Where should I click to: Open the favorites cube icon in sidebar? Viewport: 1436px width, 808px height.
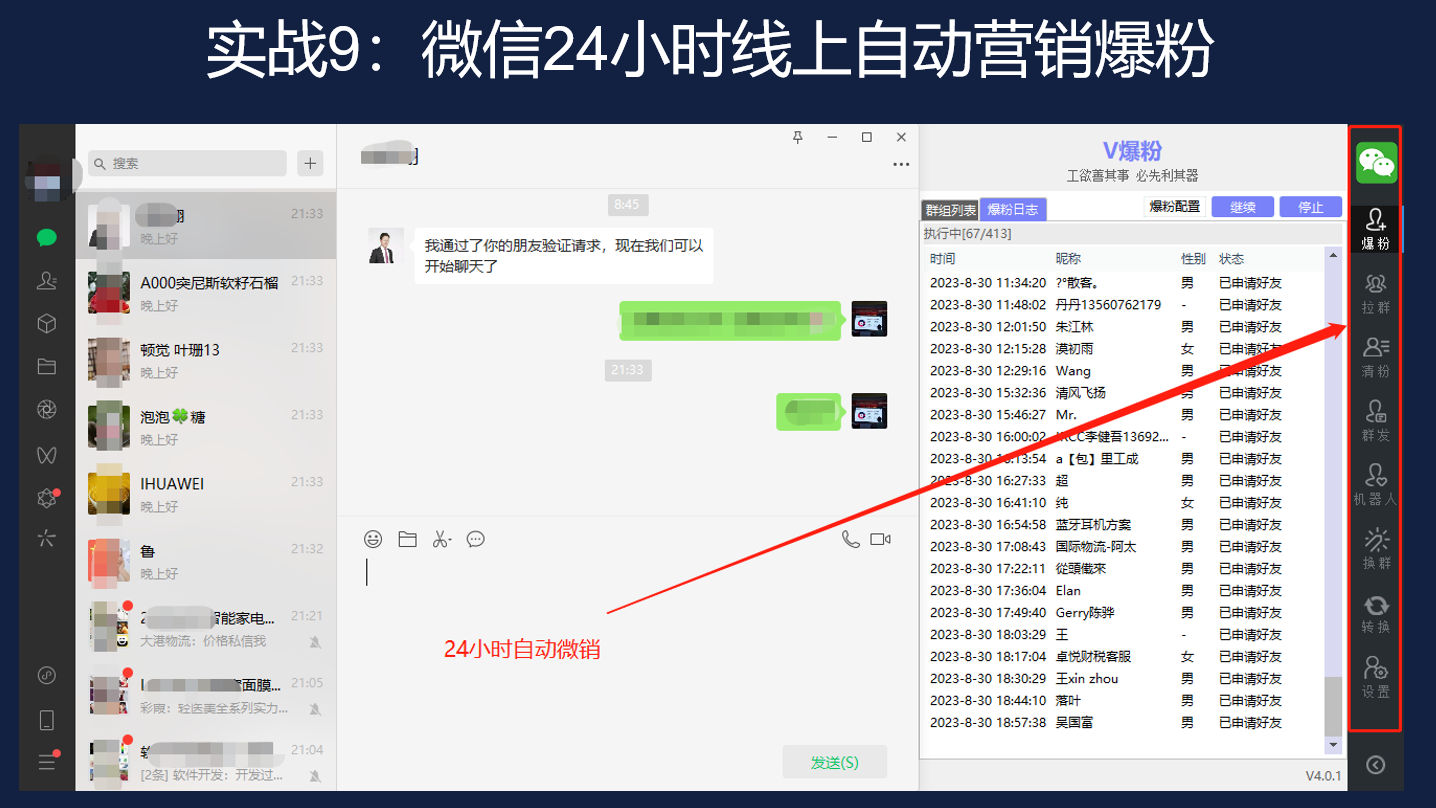tap(46, 324)
